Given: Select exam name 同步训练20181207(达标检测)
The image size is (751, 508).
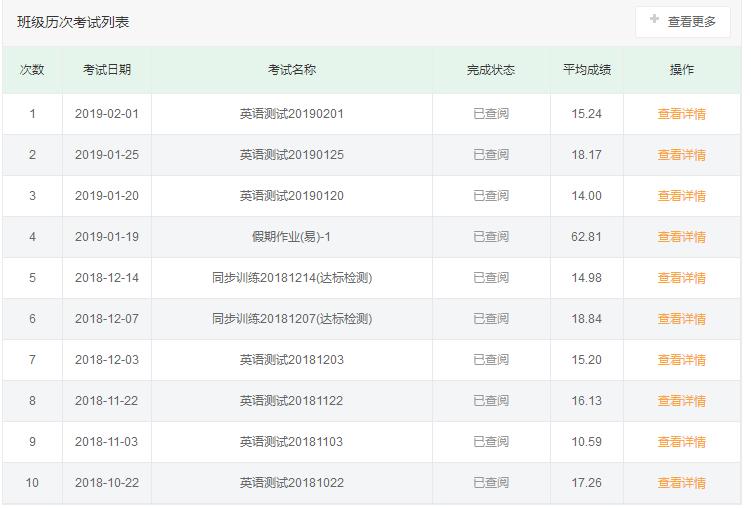Looking at the screenshot, I should (x=292, y=319).
